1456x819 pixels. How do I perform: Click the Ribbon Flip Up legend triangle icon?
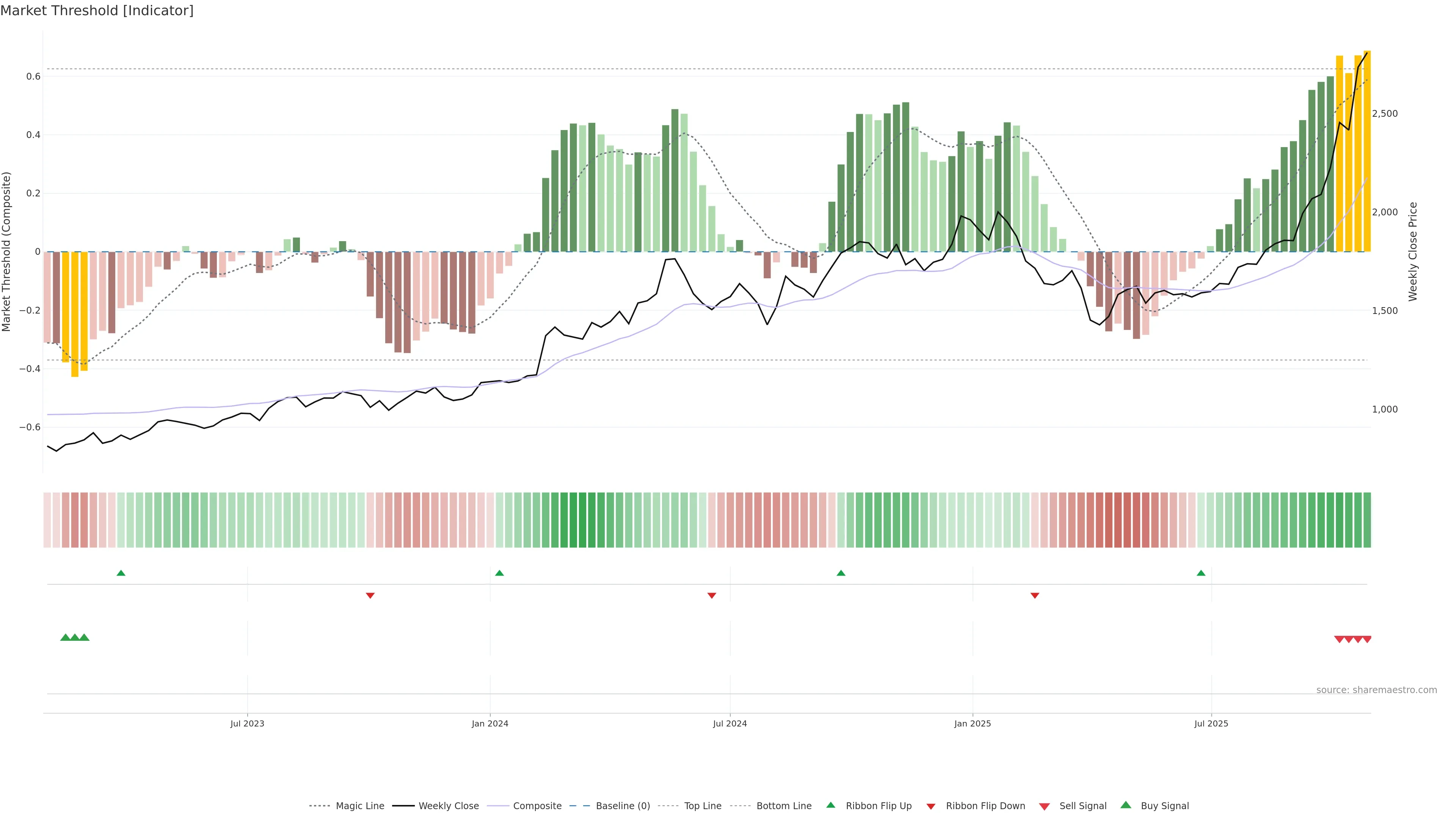[830, 805]
